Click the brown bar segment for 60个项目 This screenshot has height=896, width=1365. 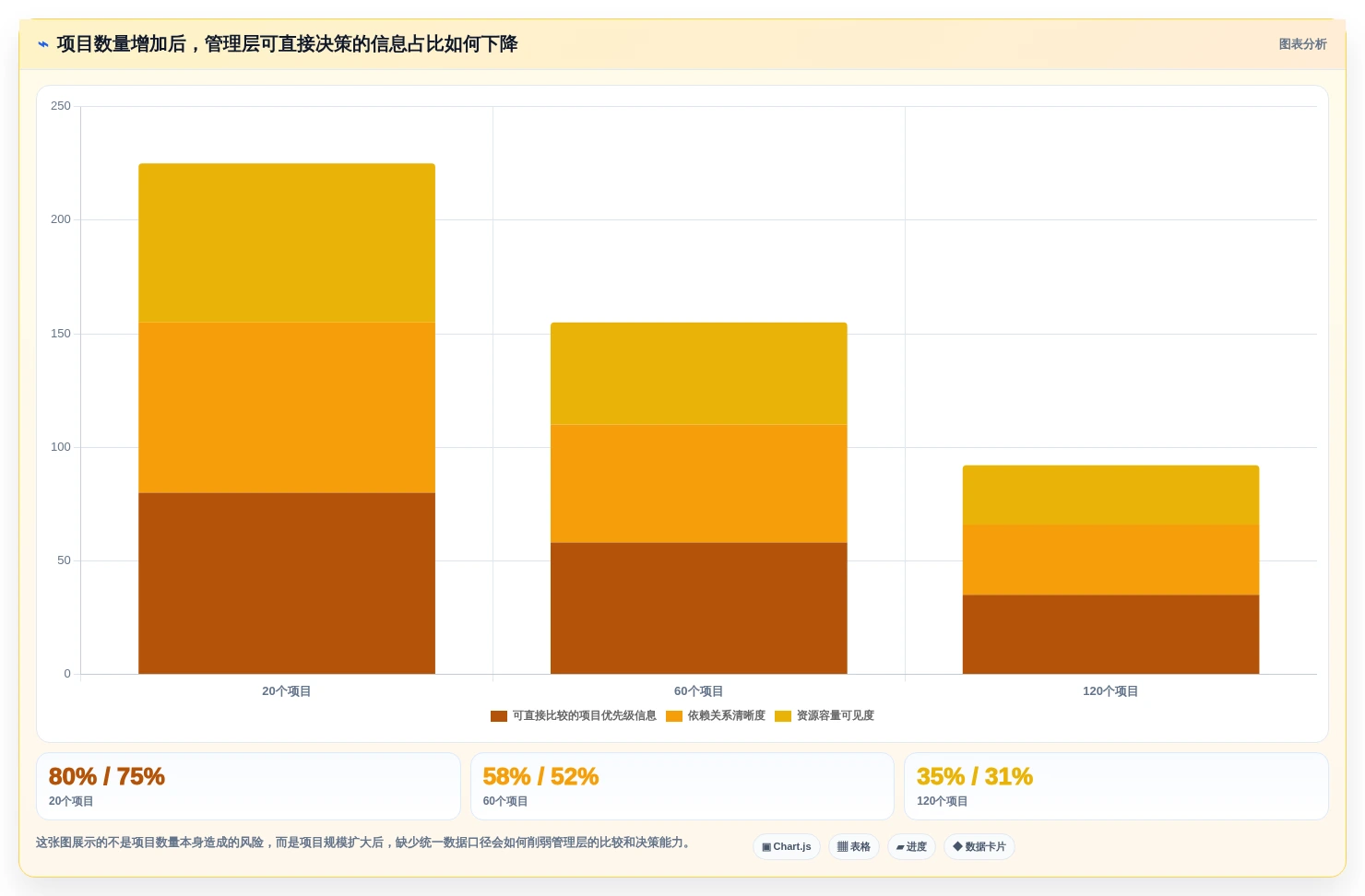[x=699, y=608]
